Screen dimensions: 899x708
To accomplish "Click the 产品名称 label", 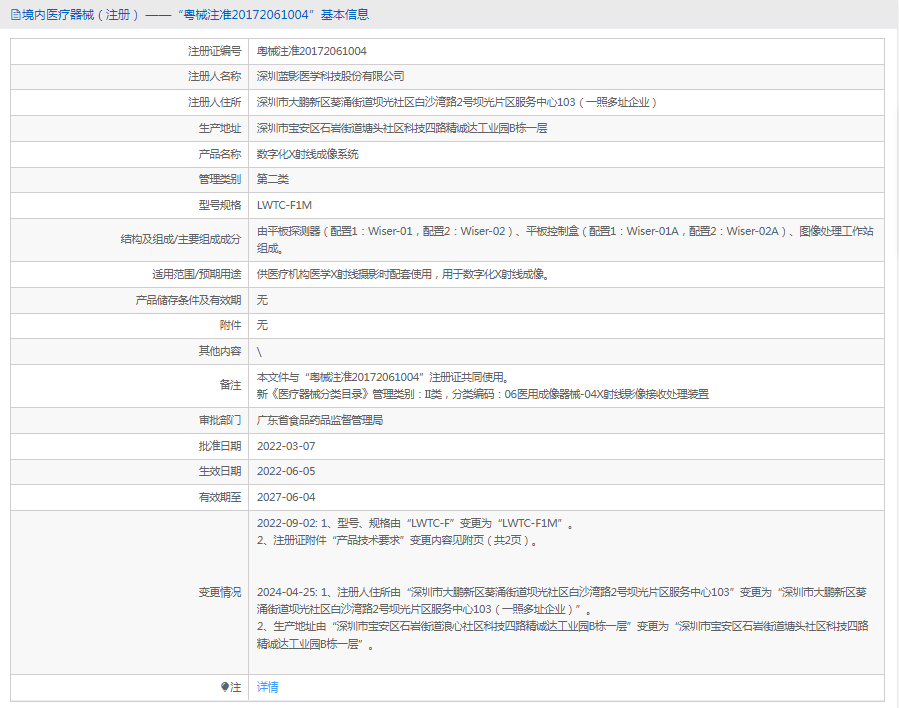I will click(x=220, y=154).
